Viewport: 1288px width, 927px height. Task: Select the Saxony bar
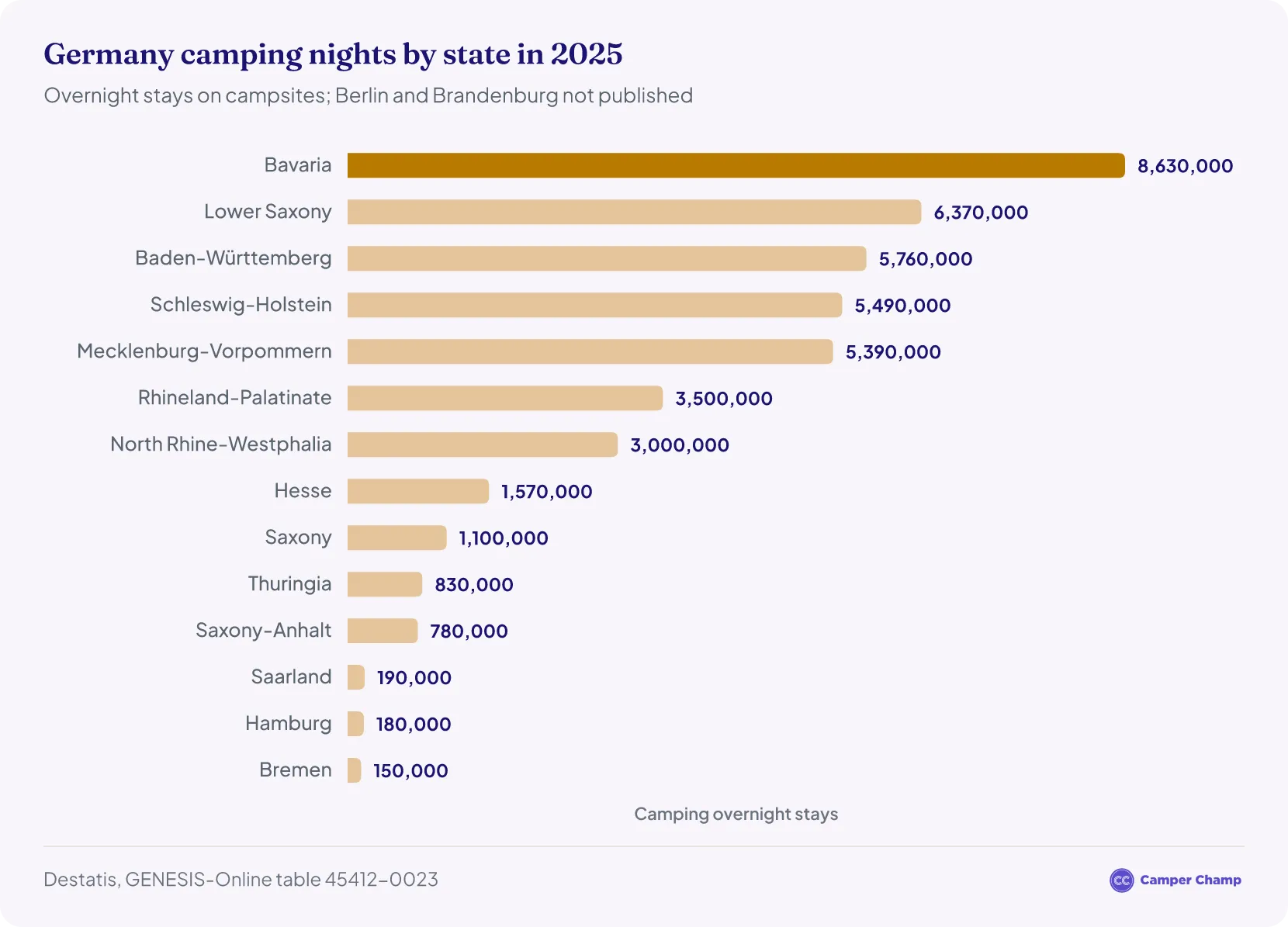[397, 538]
